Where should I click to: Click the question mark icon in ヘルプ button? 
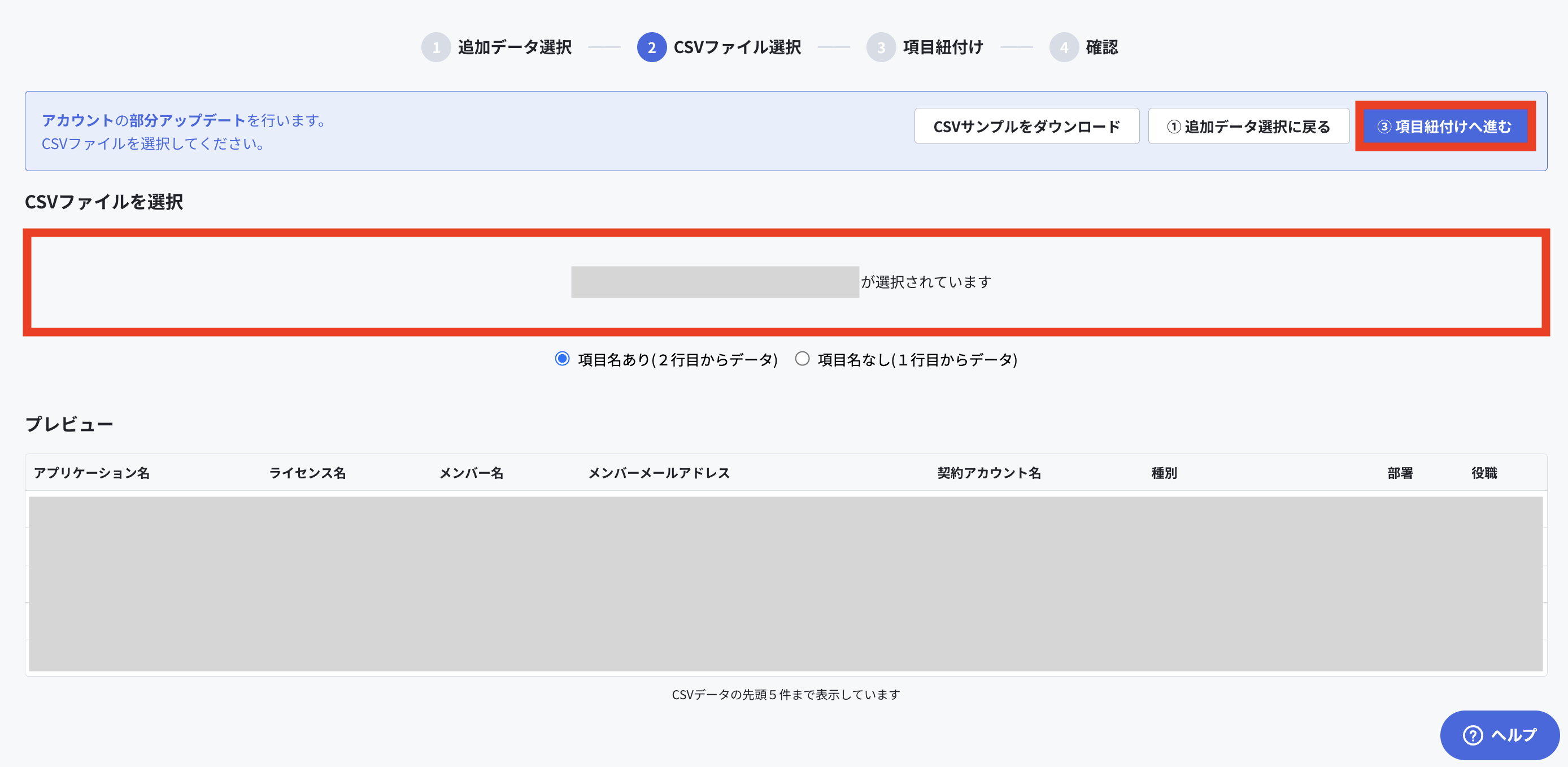(1473, 735)
